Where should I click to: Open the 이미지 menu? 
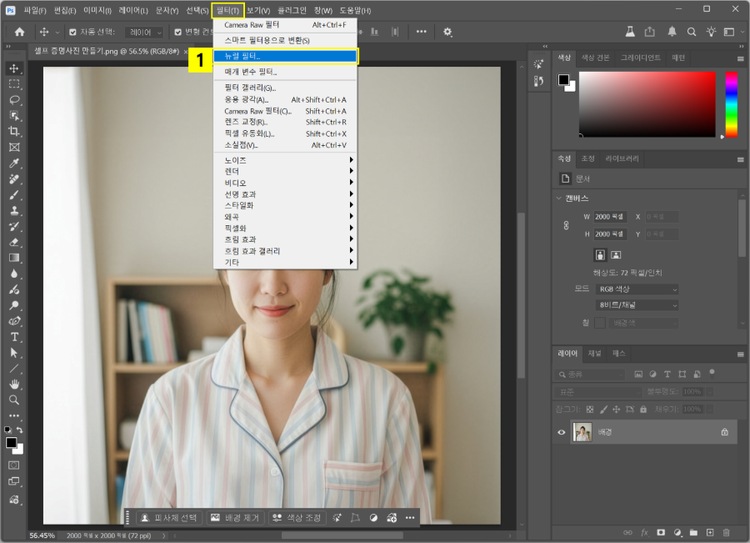click(98, 10)
